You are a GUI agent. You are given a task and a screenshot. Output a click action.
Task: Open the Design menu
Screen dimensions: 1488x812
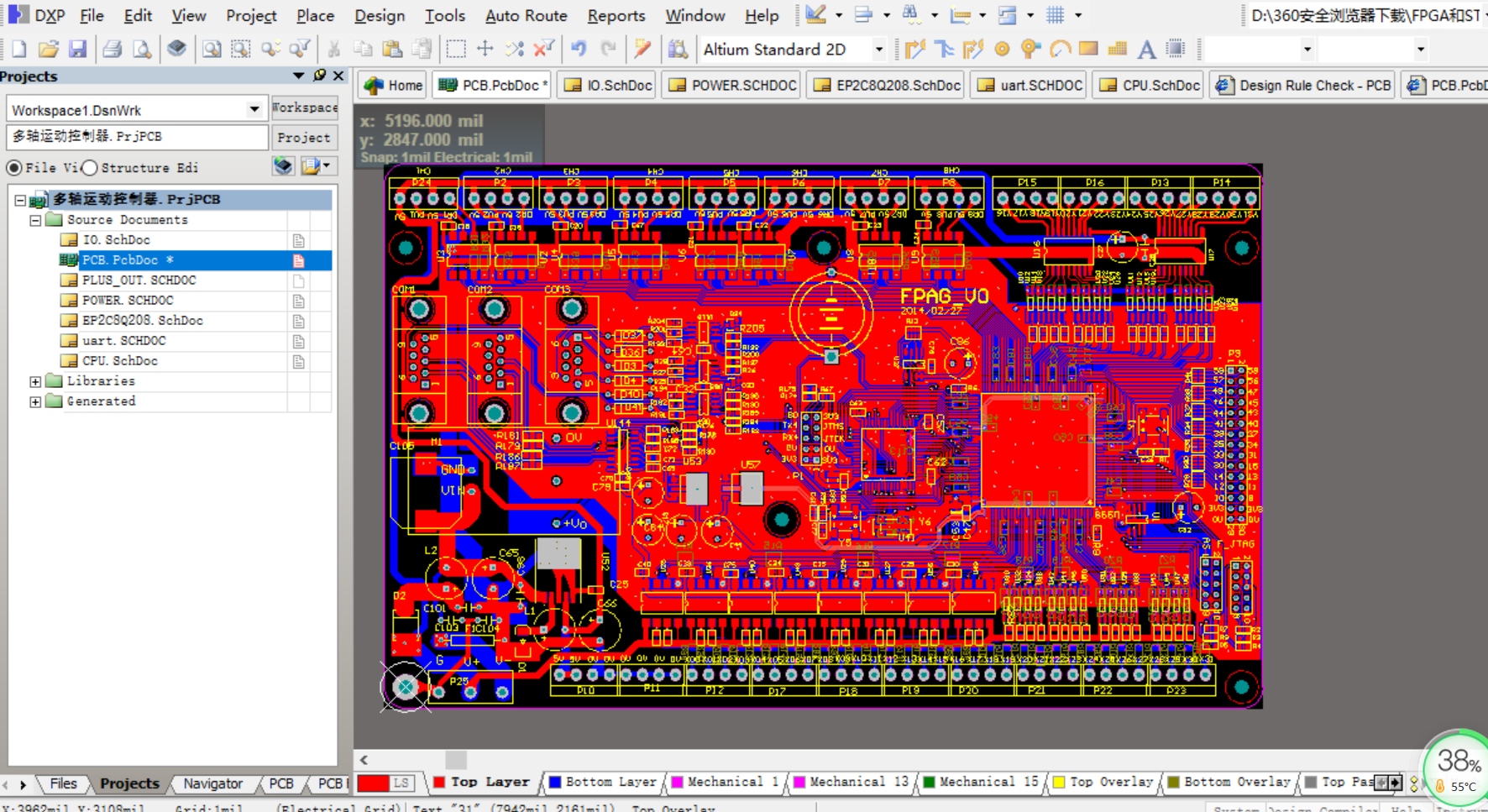[380, 15]
